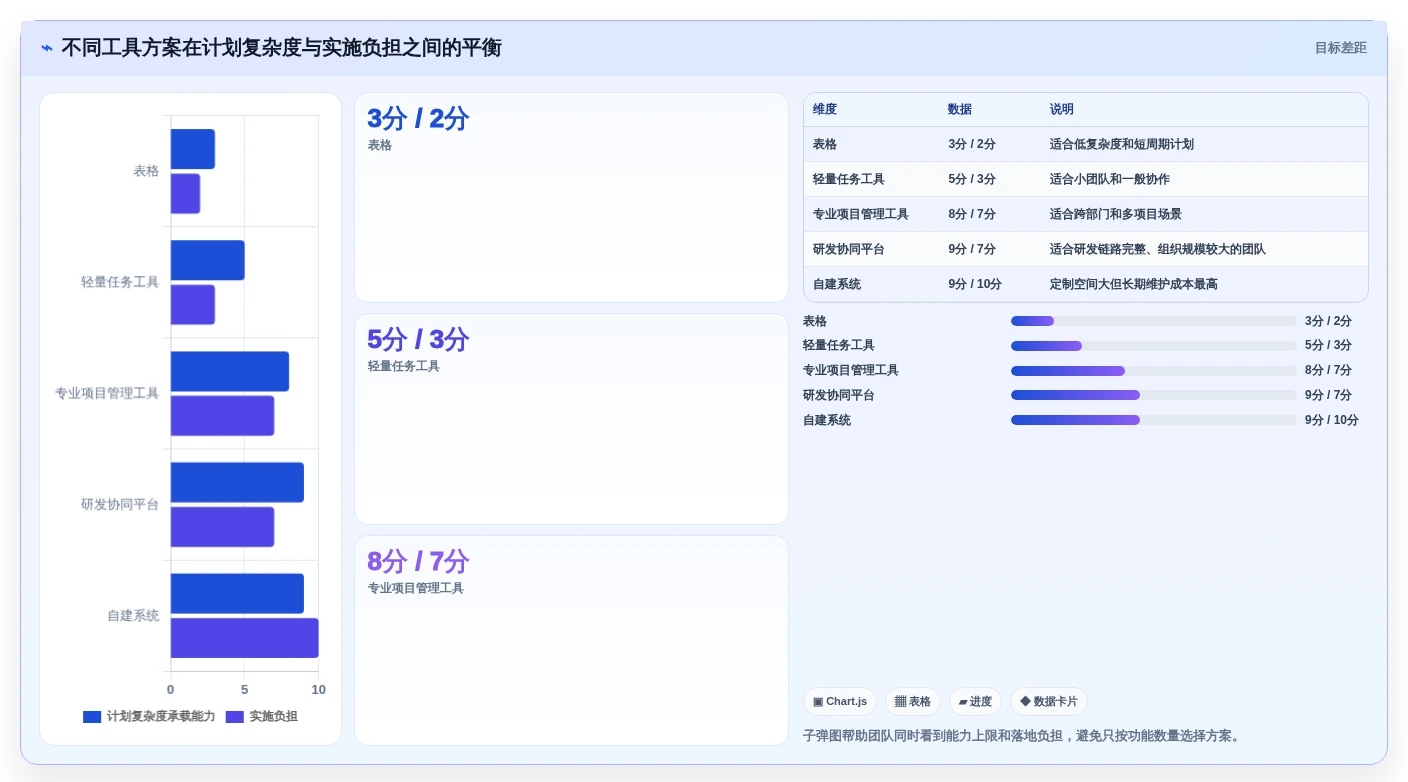1408x782 pixels.
Task: Click the 表格 row in the table
Action: [1086, 144]
